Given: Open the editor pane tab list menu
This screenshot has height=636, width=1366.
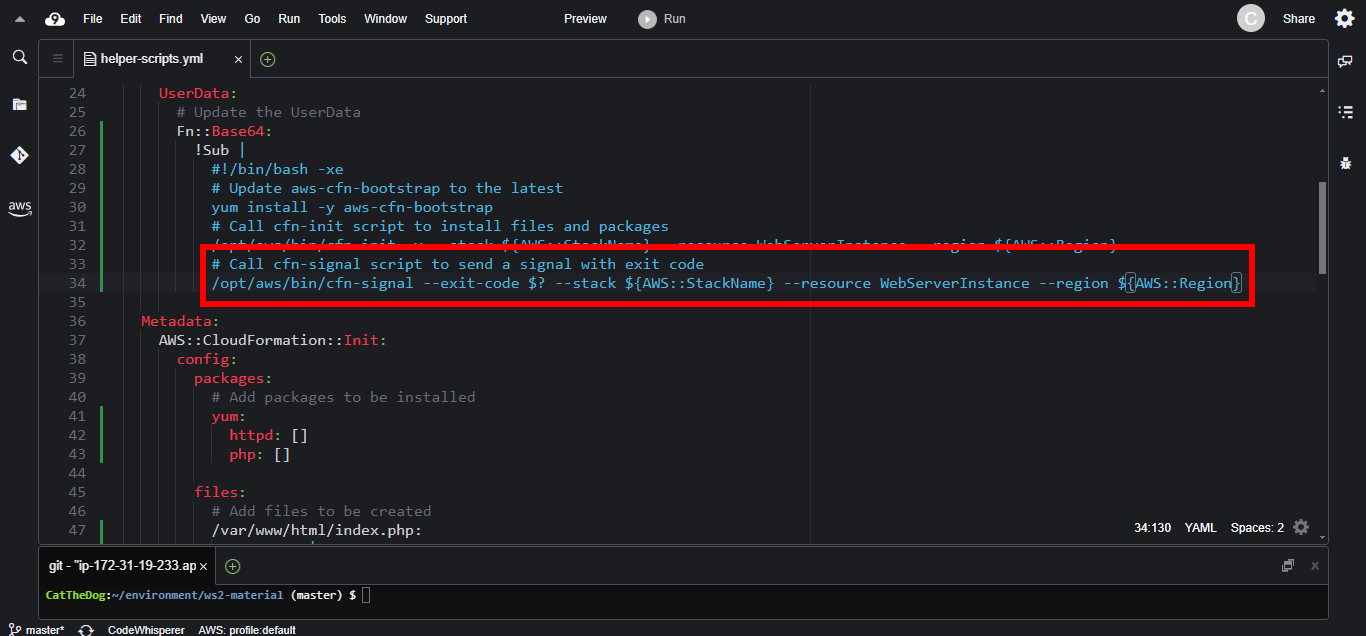Looking at the screenshot, I should point(57,59).
